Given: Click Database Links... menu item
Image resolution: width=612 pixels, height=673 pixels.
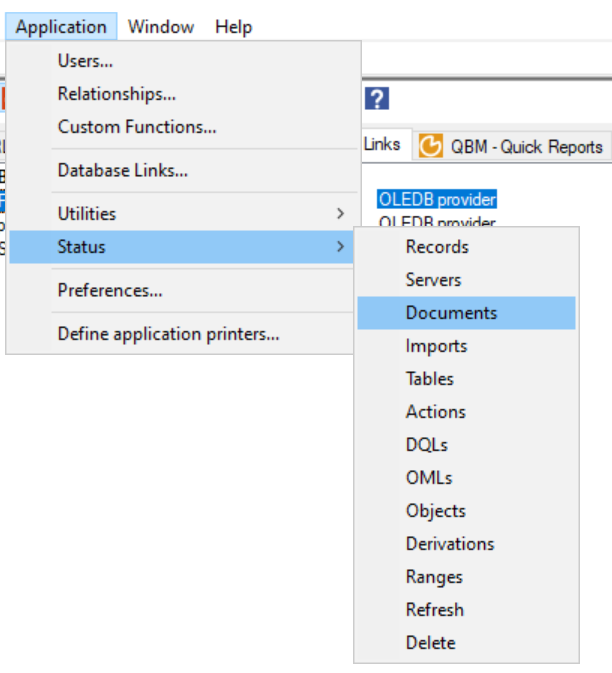Looking at the screenshot, I should click(122, 171).
